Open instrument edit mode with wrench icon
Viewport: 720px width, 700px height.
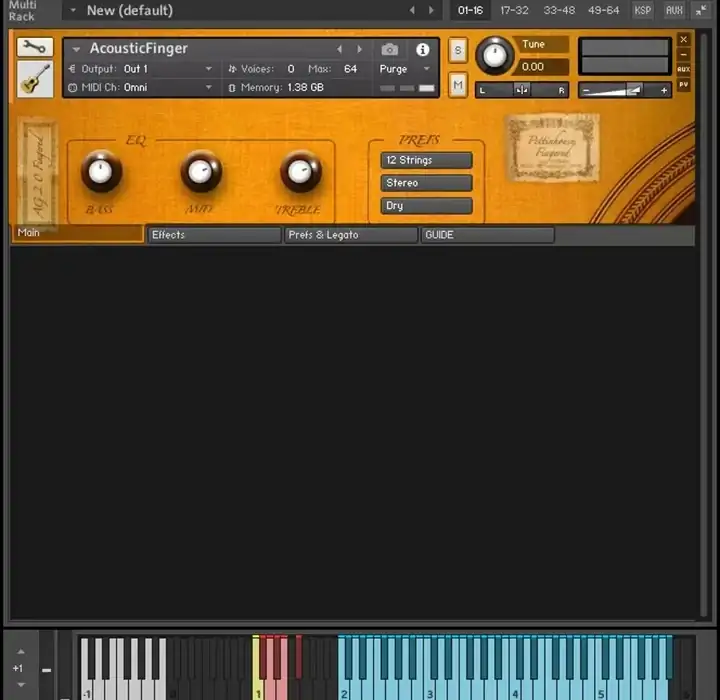(x=35, y=47)
